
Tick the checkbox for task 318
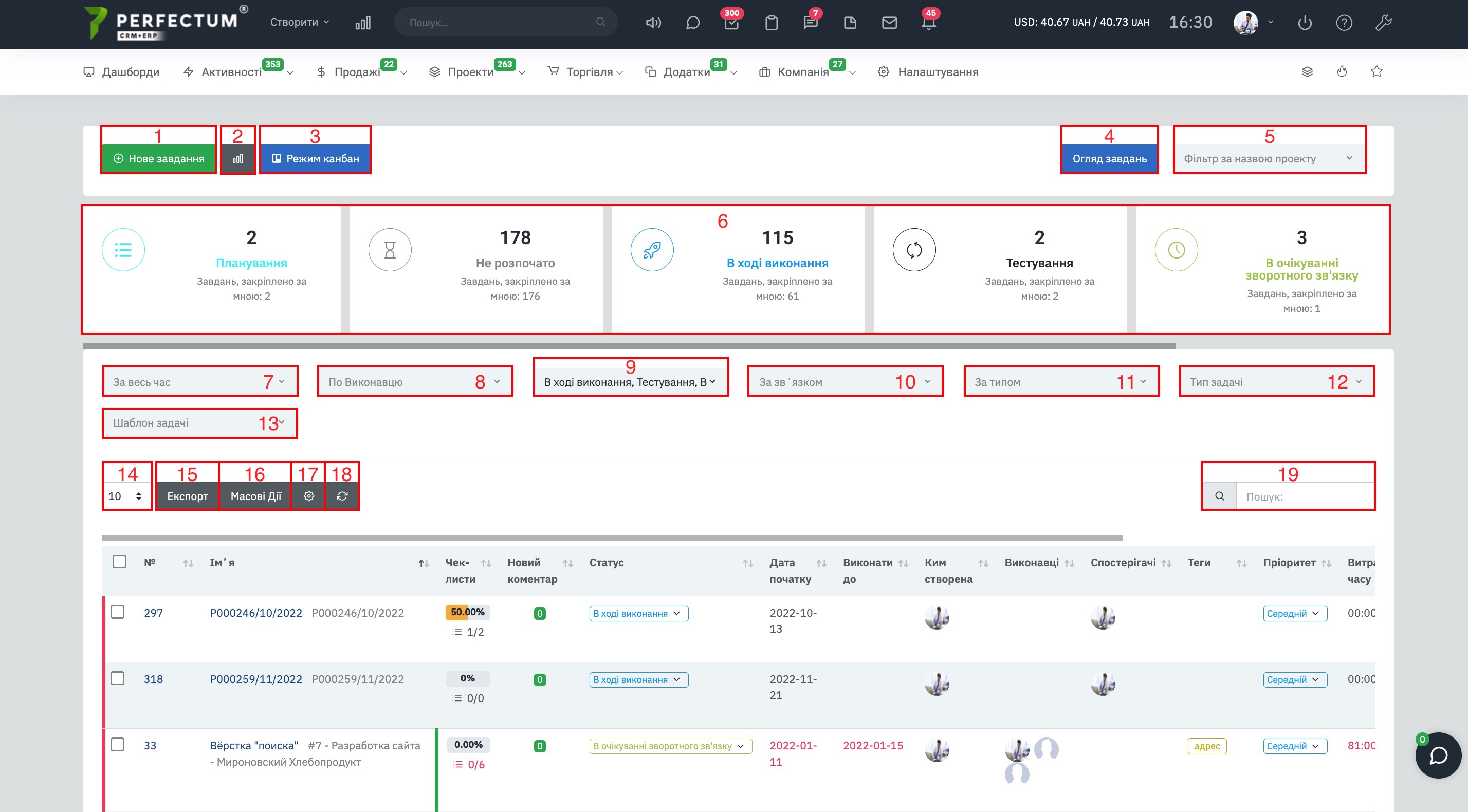117,677
